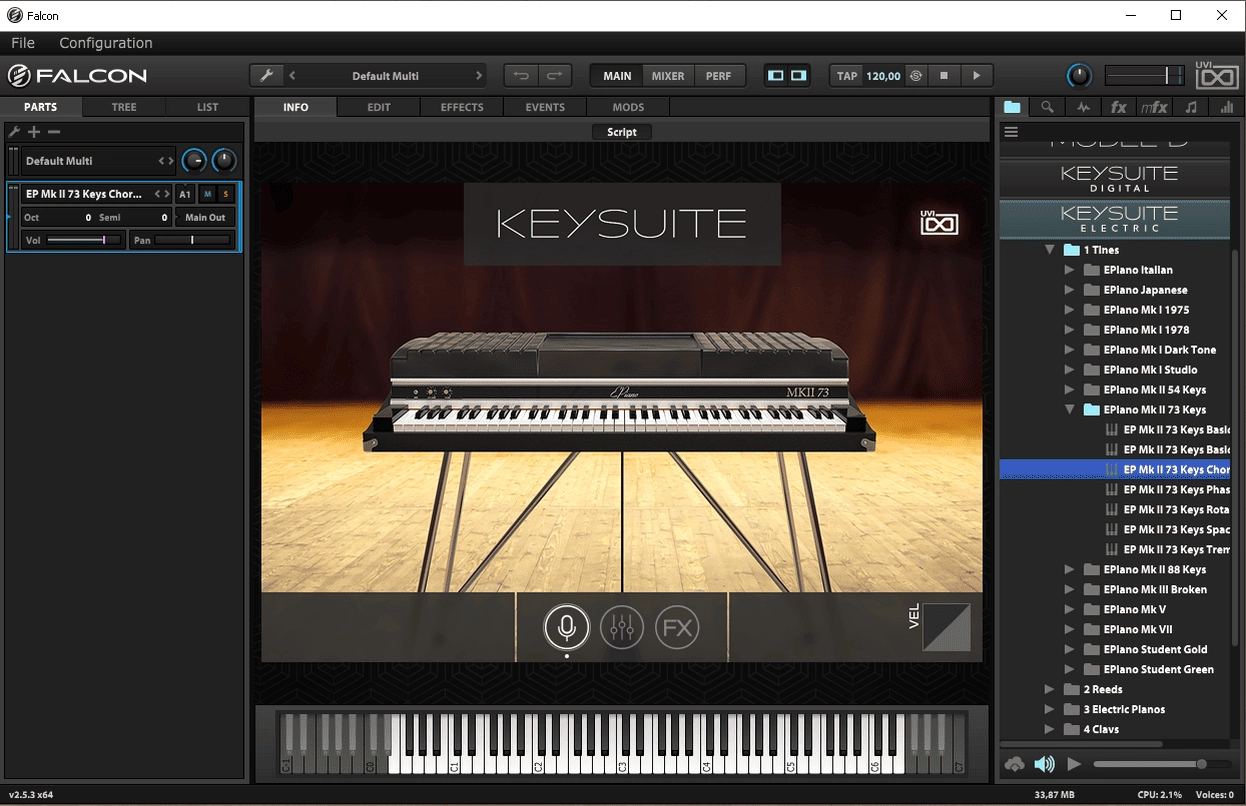Open the music note browser tab
Viewport: 1246px width, 806px height.
pos(1190,107)
